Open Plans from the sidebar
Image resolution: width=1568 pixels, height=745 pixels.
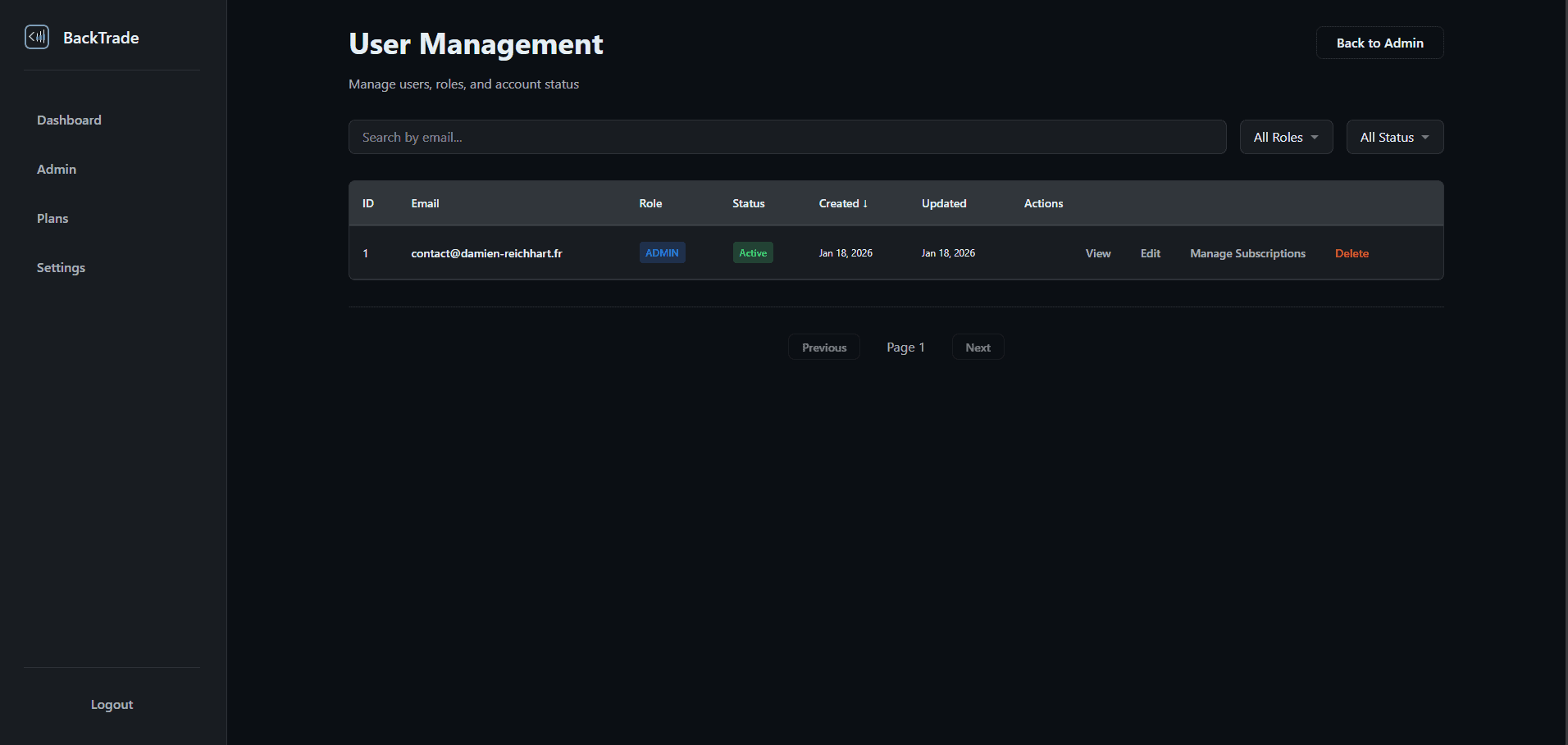(x=52, y=218)
